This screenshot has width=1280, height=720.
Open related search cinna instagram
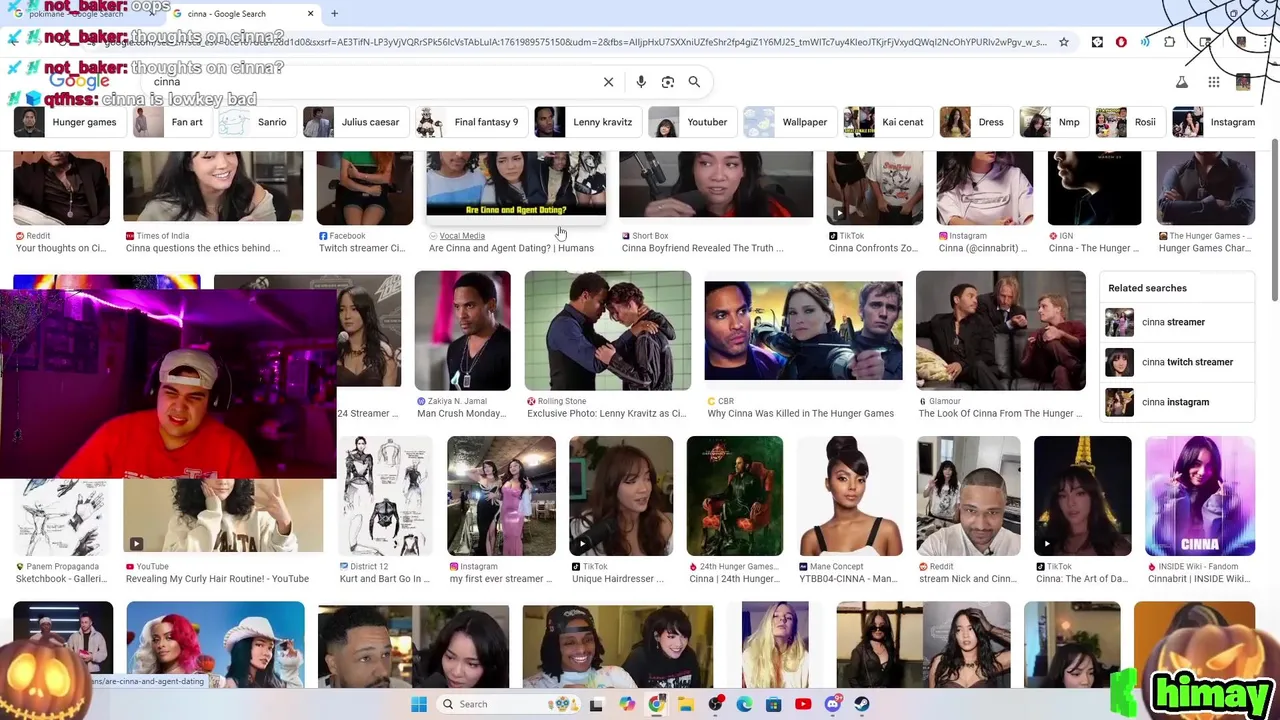tap(1179, 402)
